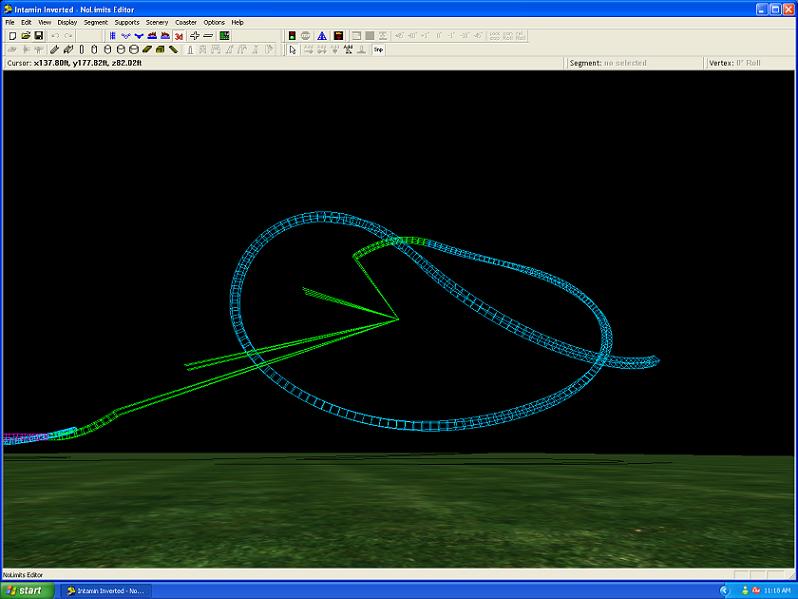Click the New file icon
The image size is (798, 599).
pos(12,36)
